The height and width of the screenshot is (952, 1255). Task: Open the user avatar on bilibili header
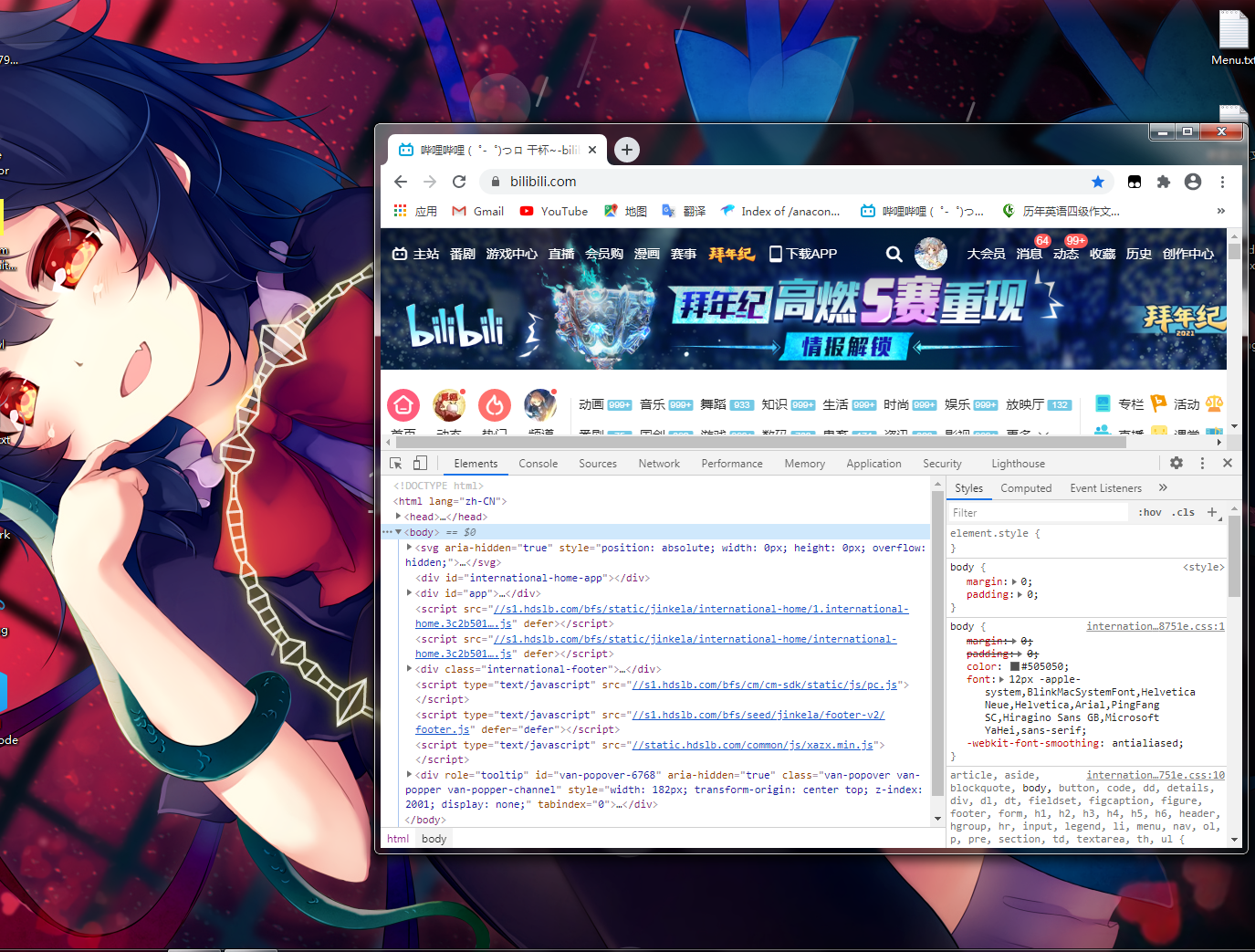pyautogui.click(x=931, y=254)
